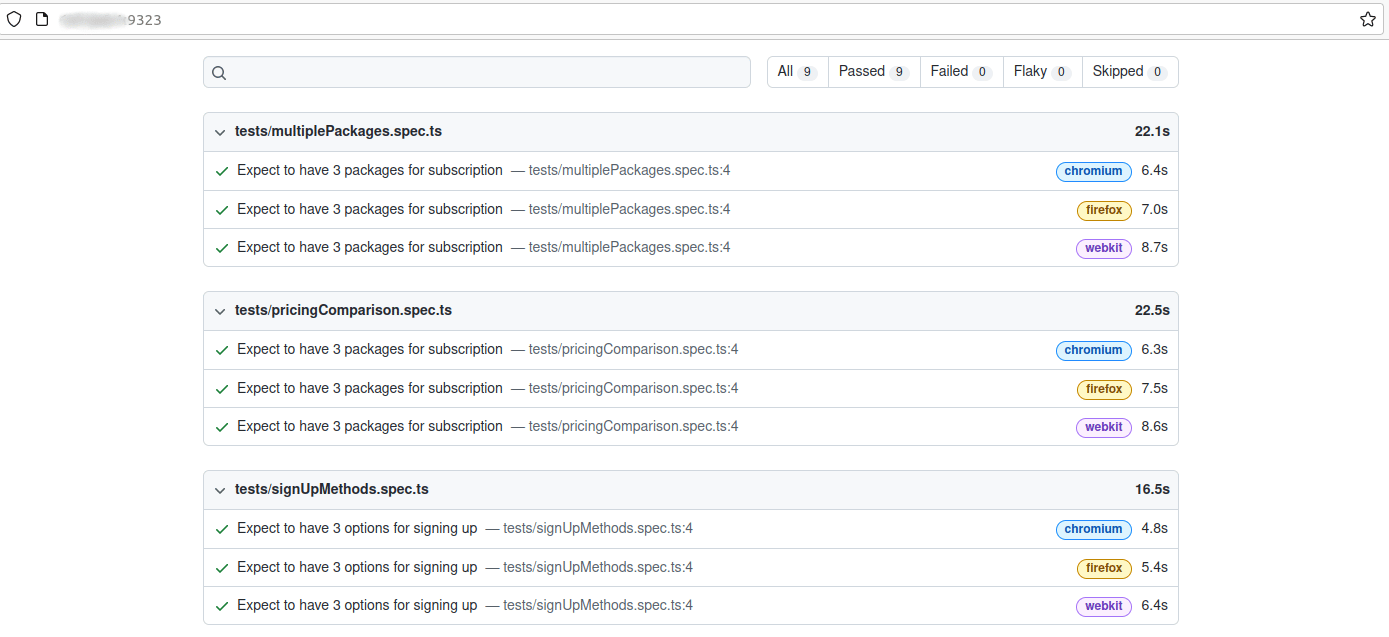Click firefox badge in multiplePackages group
This screenshot has height=637, width=1389.
pos(1104,210)
